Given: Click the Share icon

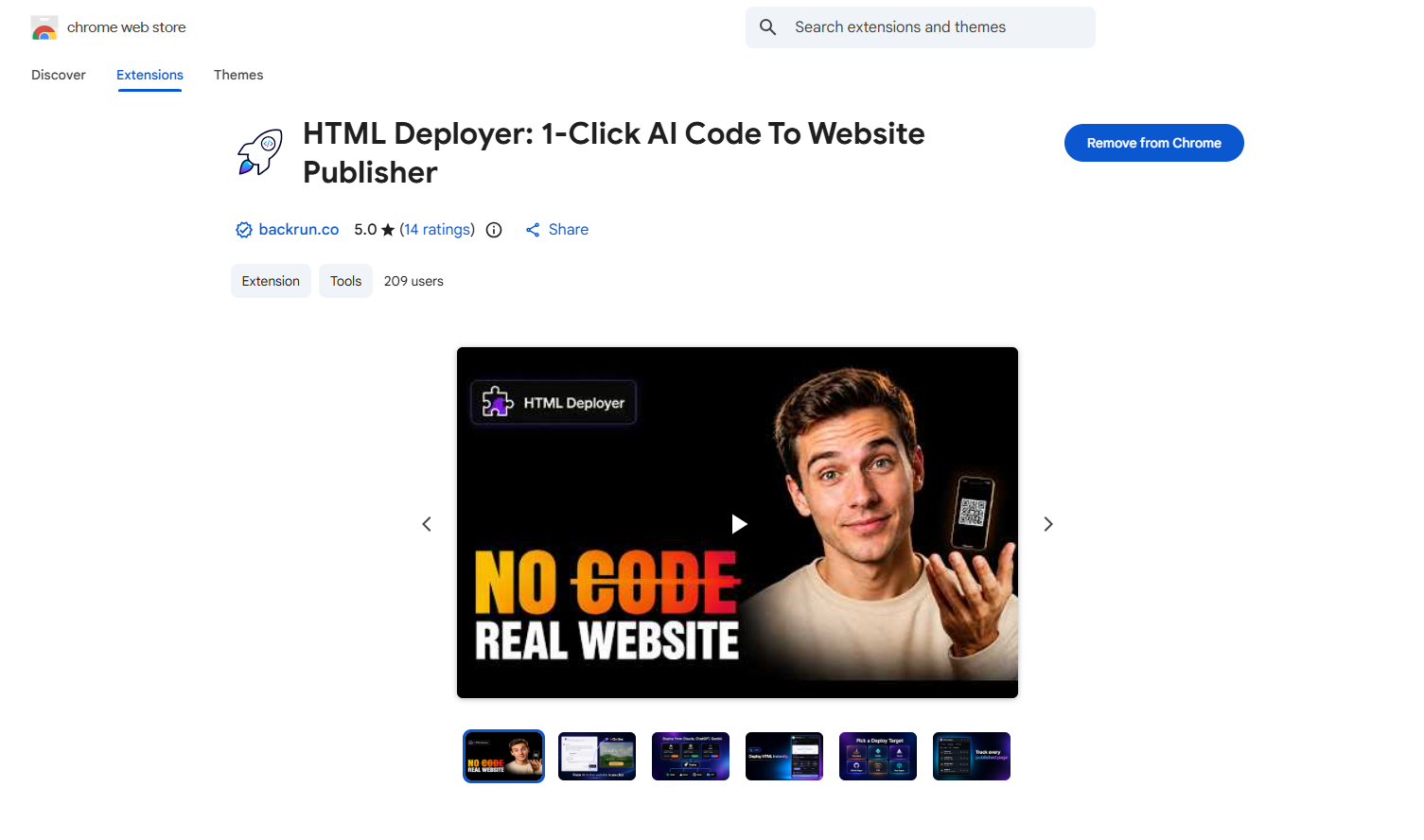Looking at the screenshot, I should coord(533,230).
